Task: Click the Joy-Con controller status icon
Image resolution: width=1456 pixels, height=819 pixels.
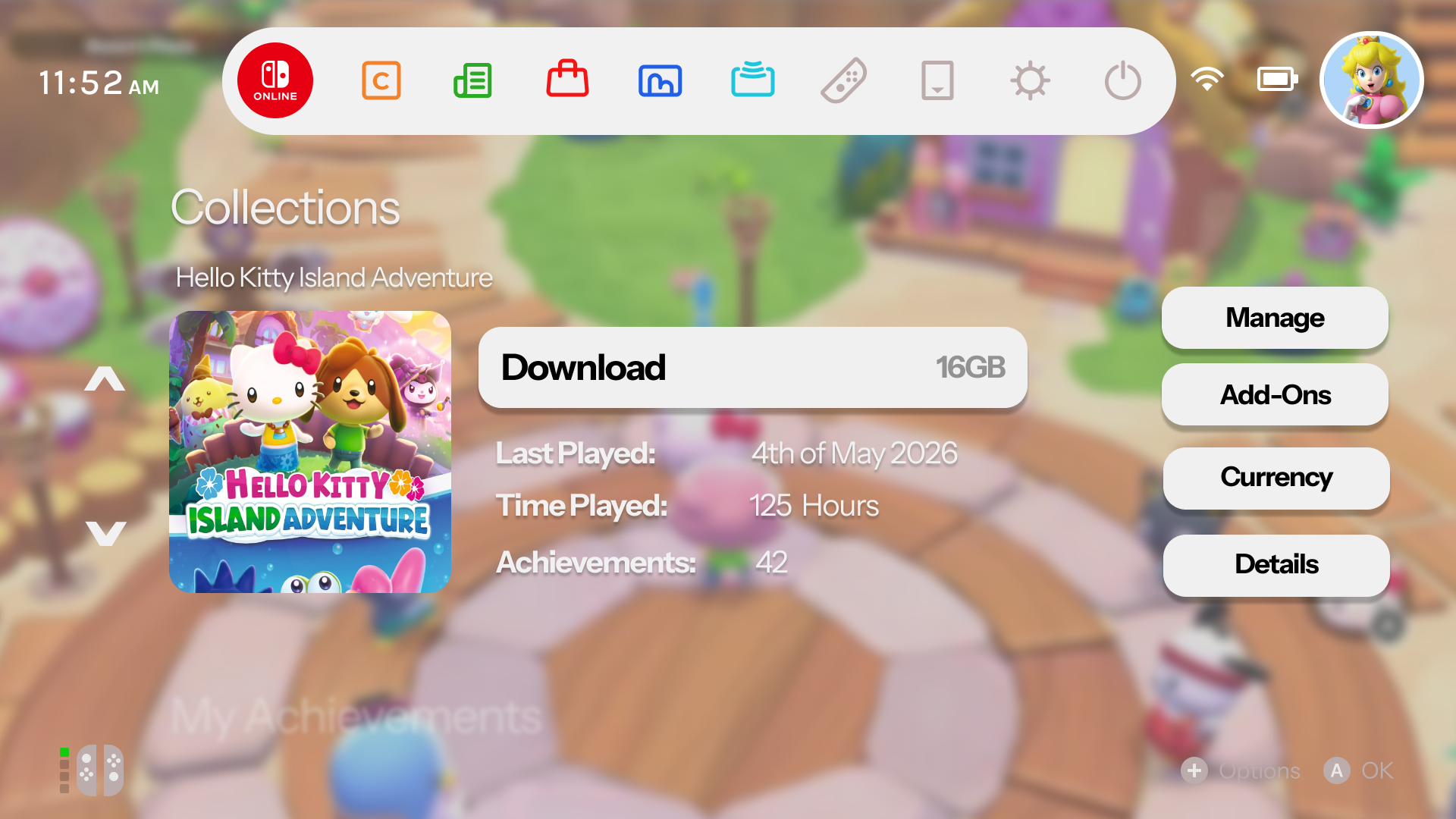Action: point(92,770)
